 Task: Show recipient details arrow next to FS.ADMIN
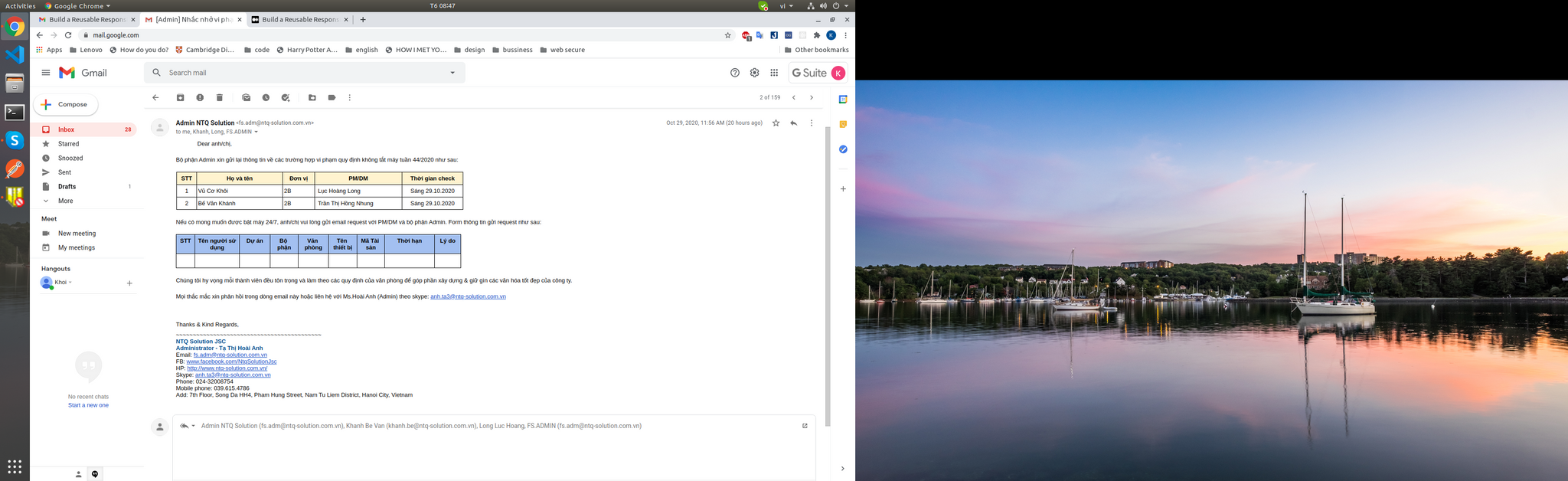coord(256,133)
